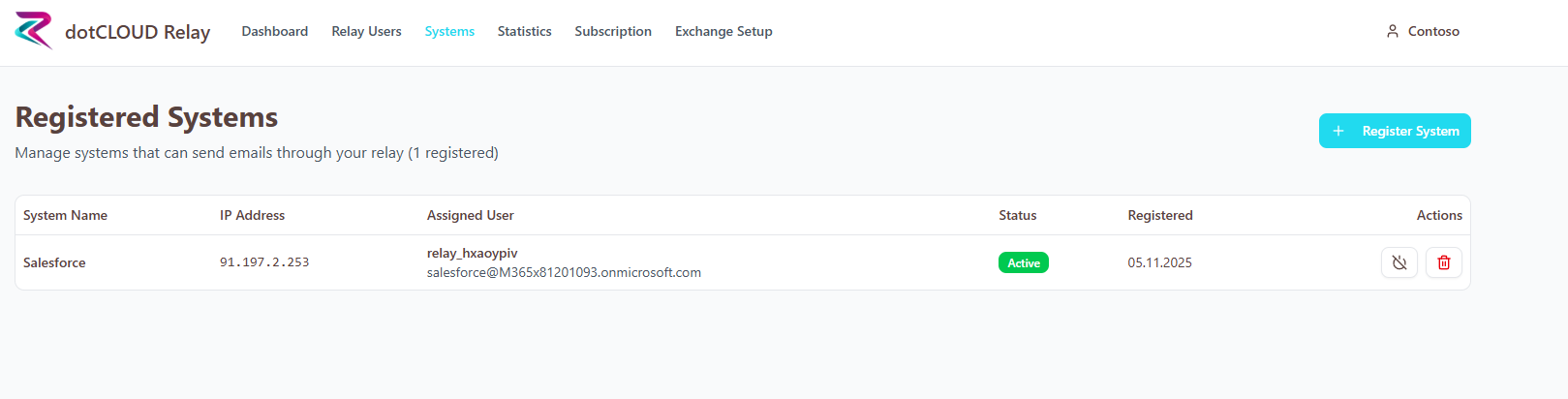
Task: Open the Statistics page
Action: tap(524, 31)
